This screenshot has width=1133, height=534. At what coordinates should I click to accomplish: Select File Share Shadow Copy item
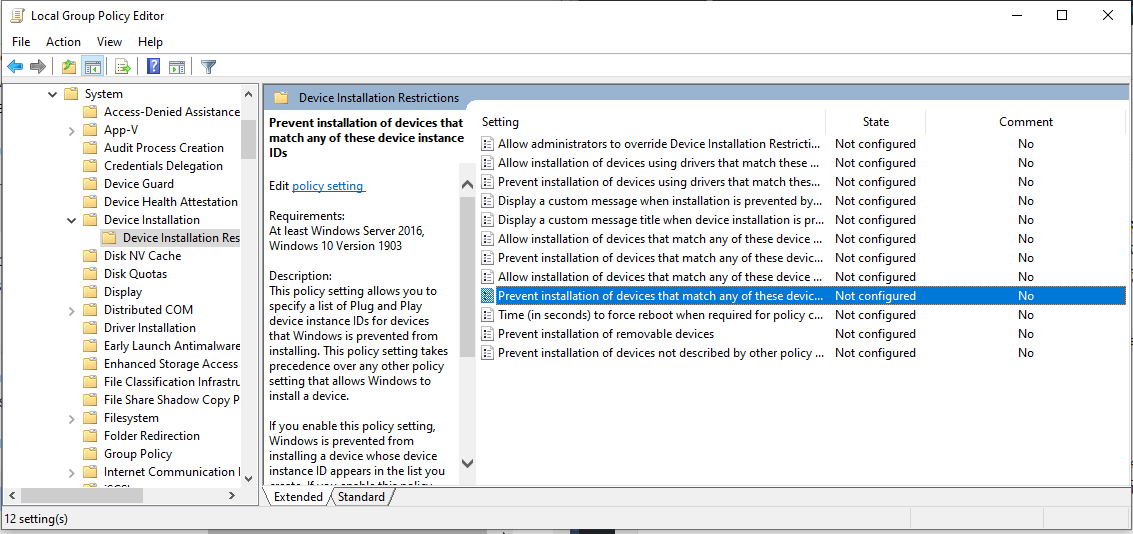pyautogui.click(x=171, y=400)
